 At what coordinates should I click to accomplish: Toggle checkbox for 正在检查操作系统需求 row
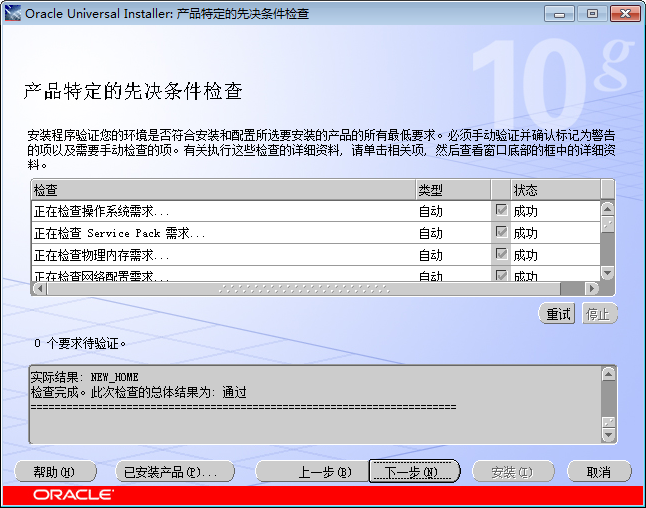click(x=501, y=210)
